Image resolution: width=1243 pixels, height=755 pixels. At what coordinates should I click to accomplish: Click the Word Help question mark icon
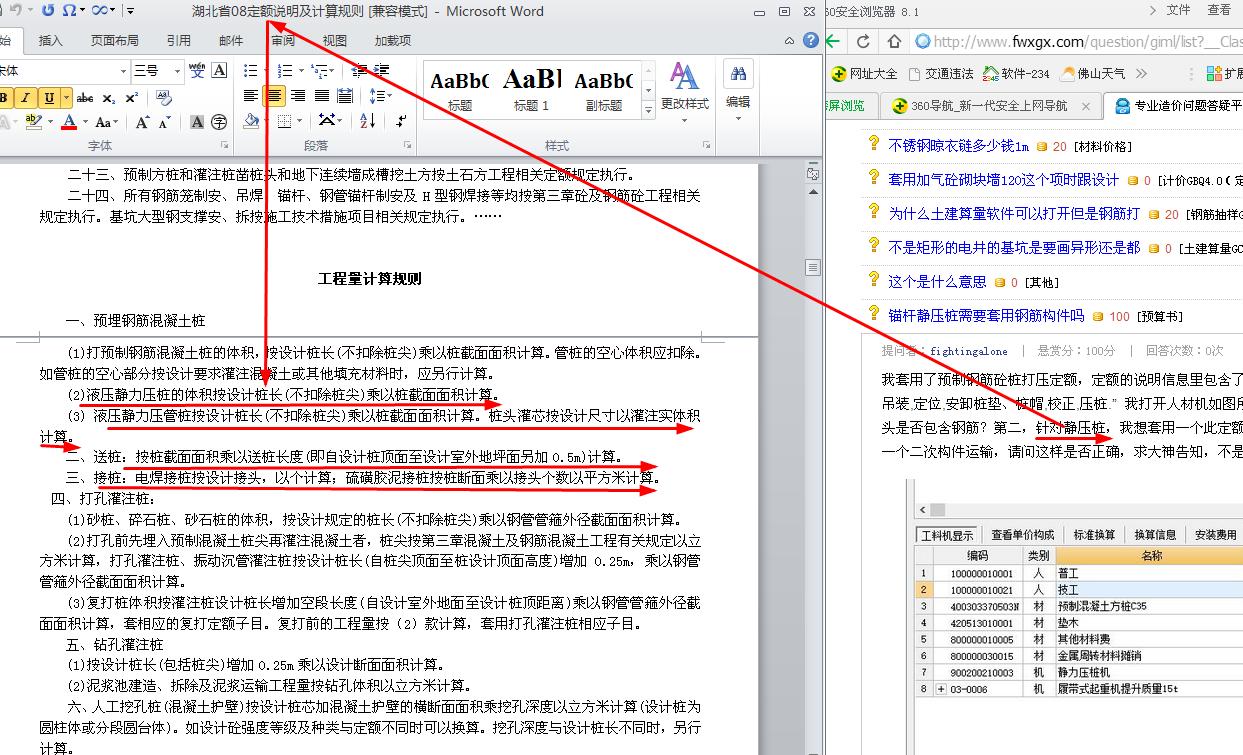(x=809, y=41)
